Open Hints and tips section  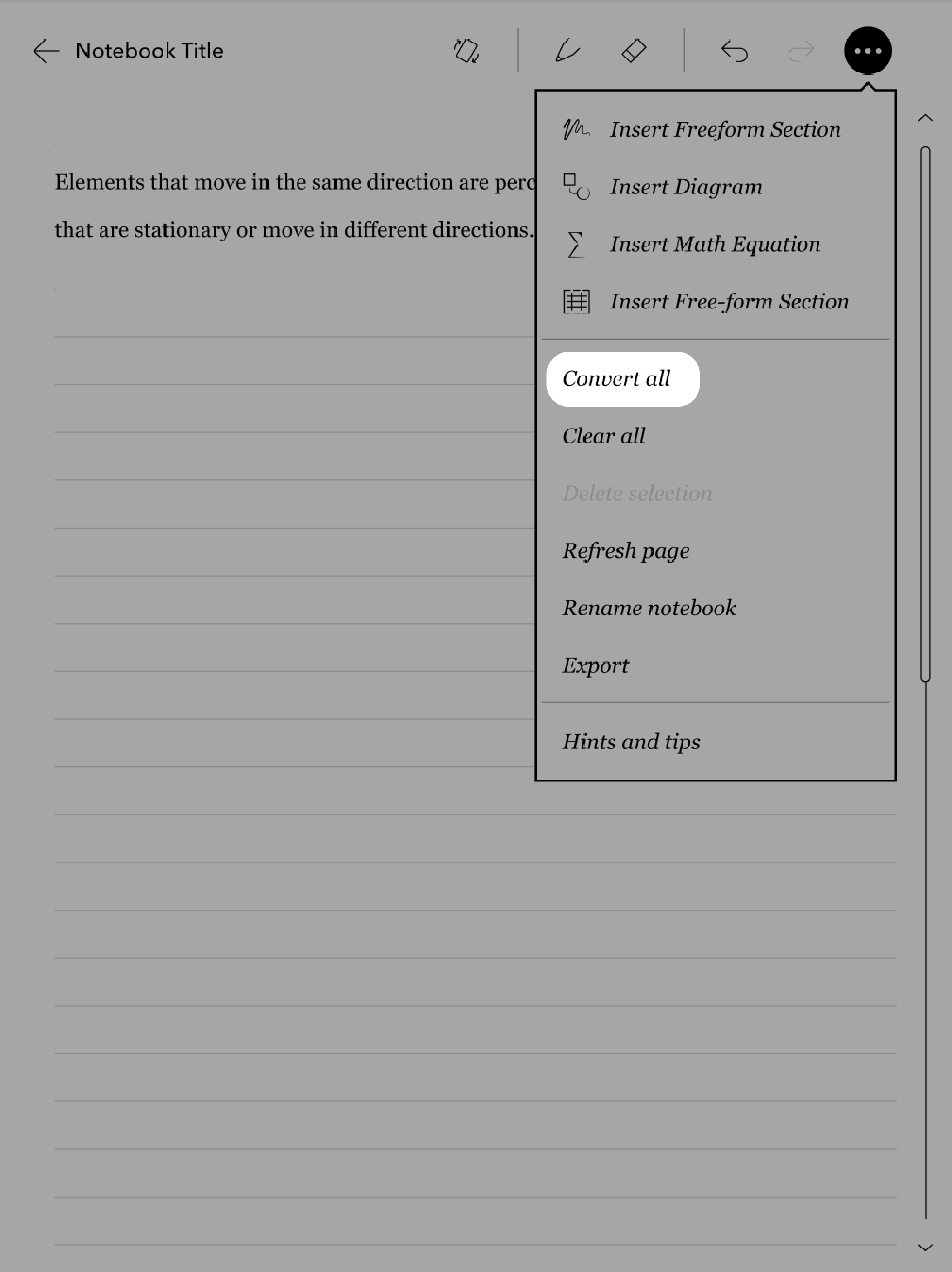(631, 740)
